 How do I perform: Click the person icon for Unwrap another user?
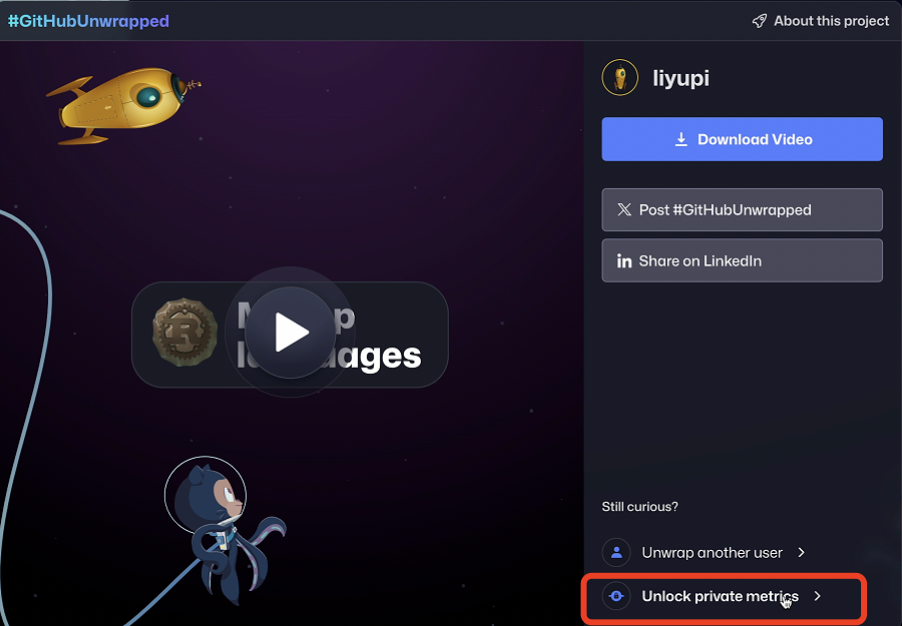click(x=616, y=552)
